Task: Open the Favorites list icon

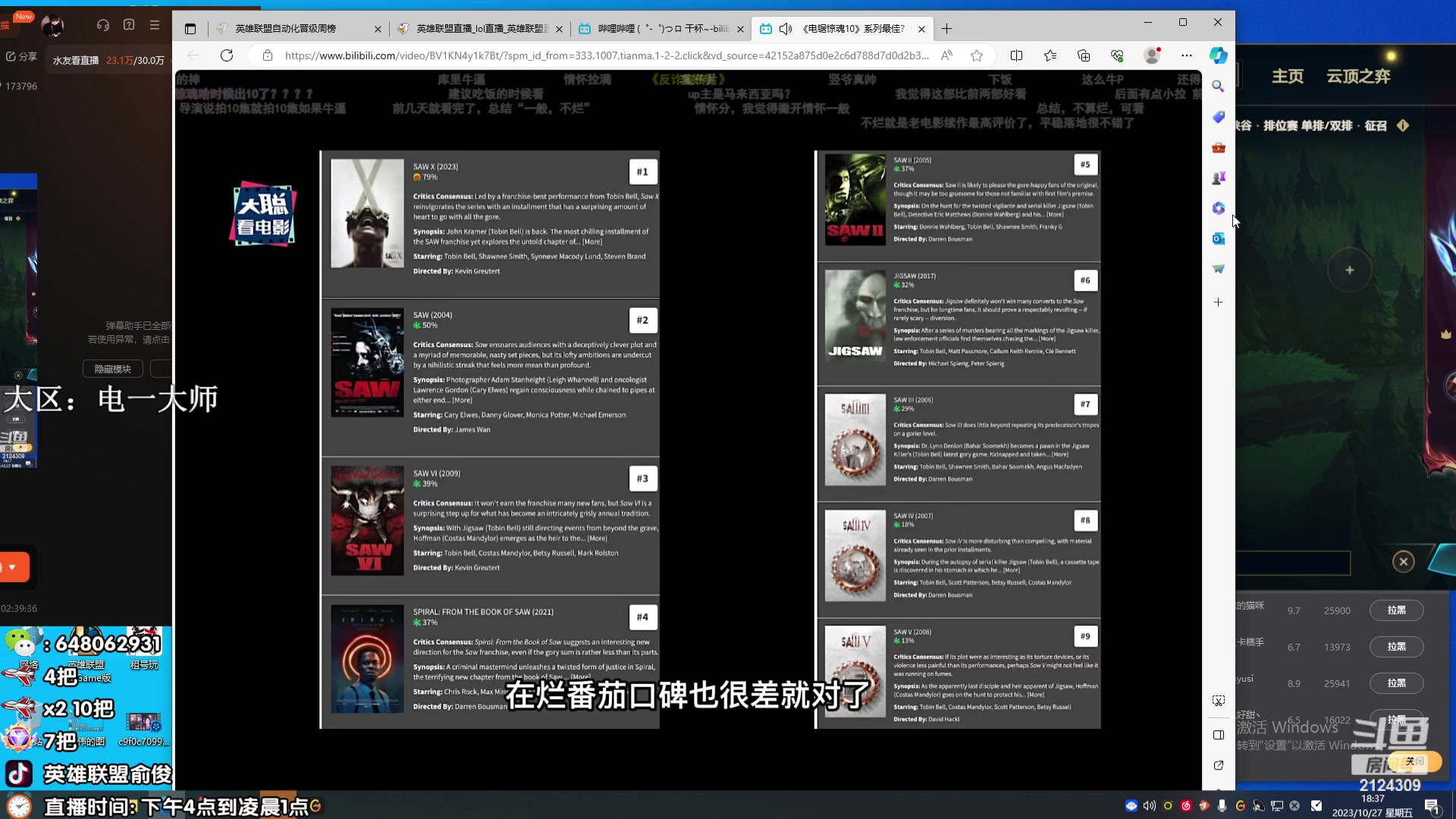Action: (1050, 55)
